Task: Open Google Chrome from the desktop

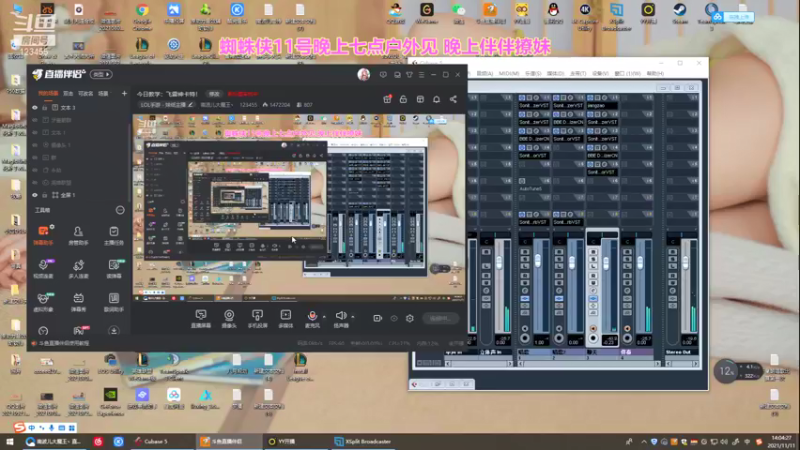Action: click(142, 14)
